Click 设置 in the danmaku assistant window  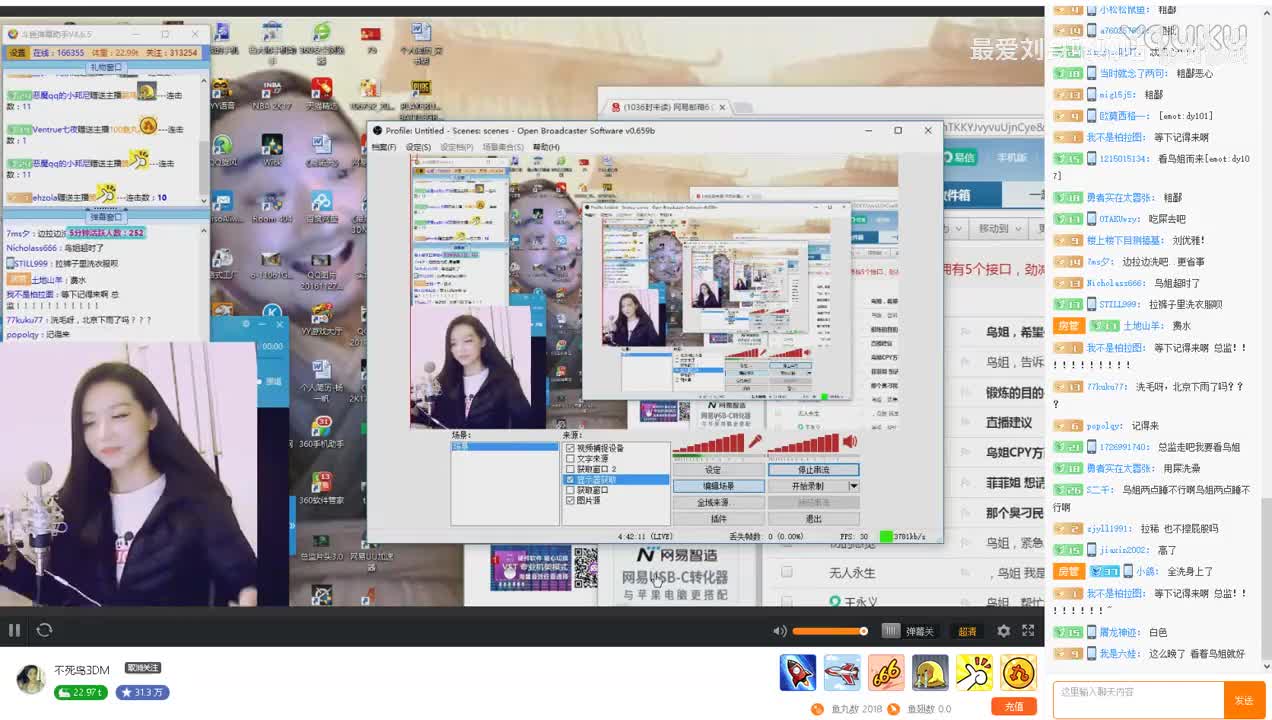tap(18, 53)
